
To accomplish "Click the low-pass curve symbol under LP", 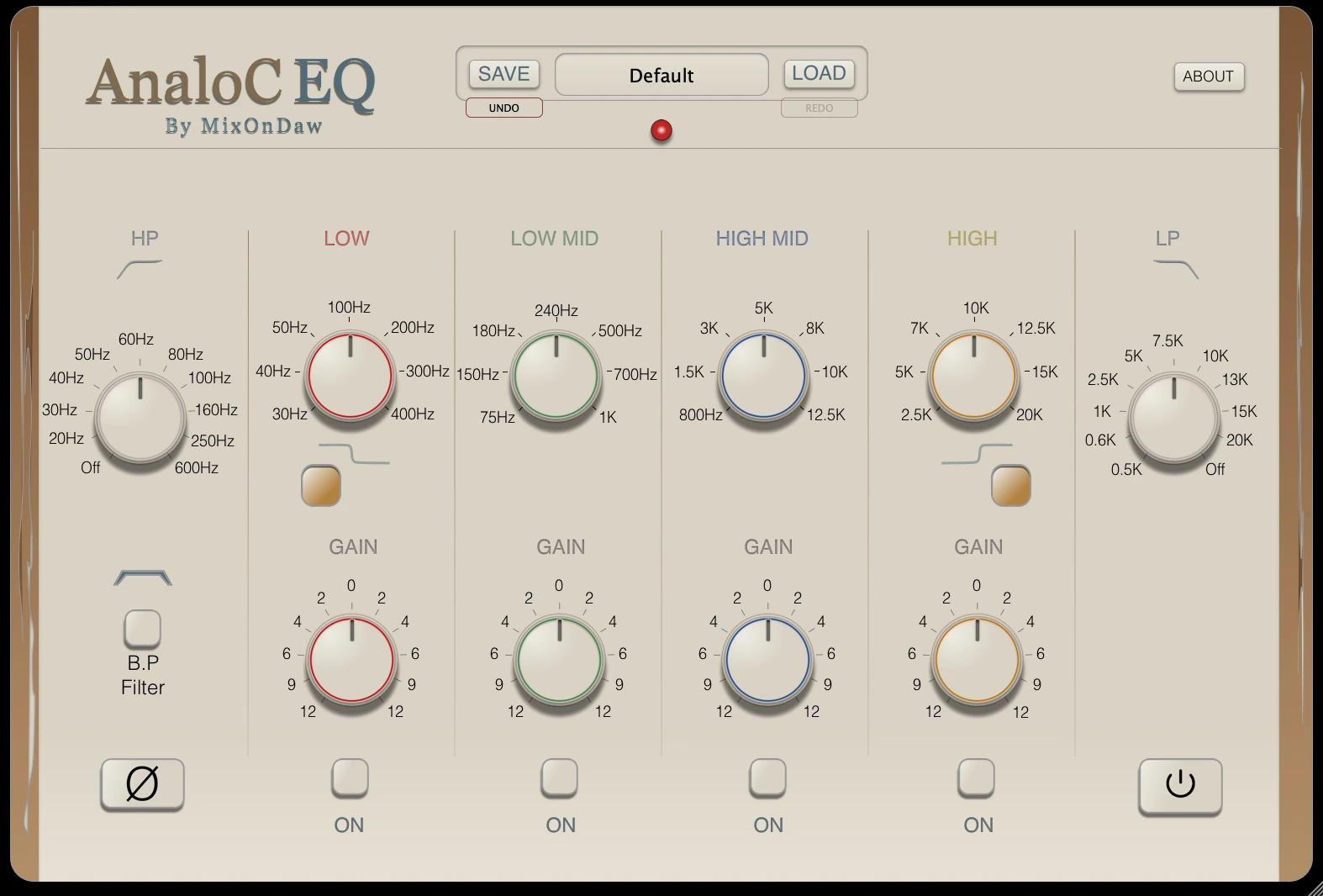I will click(1176, 269).
